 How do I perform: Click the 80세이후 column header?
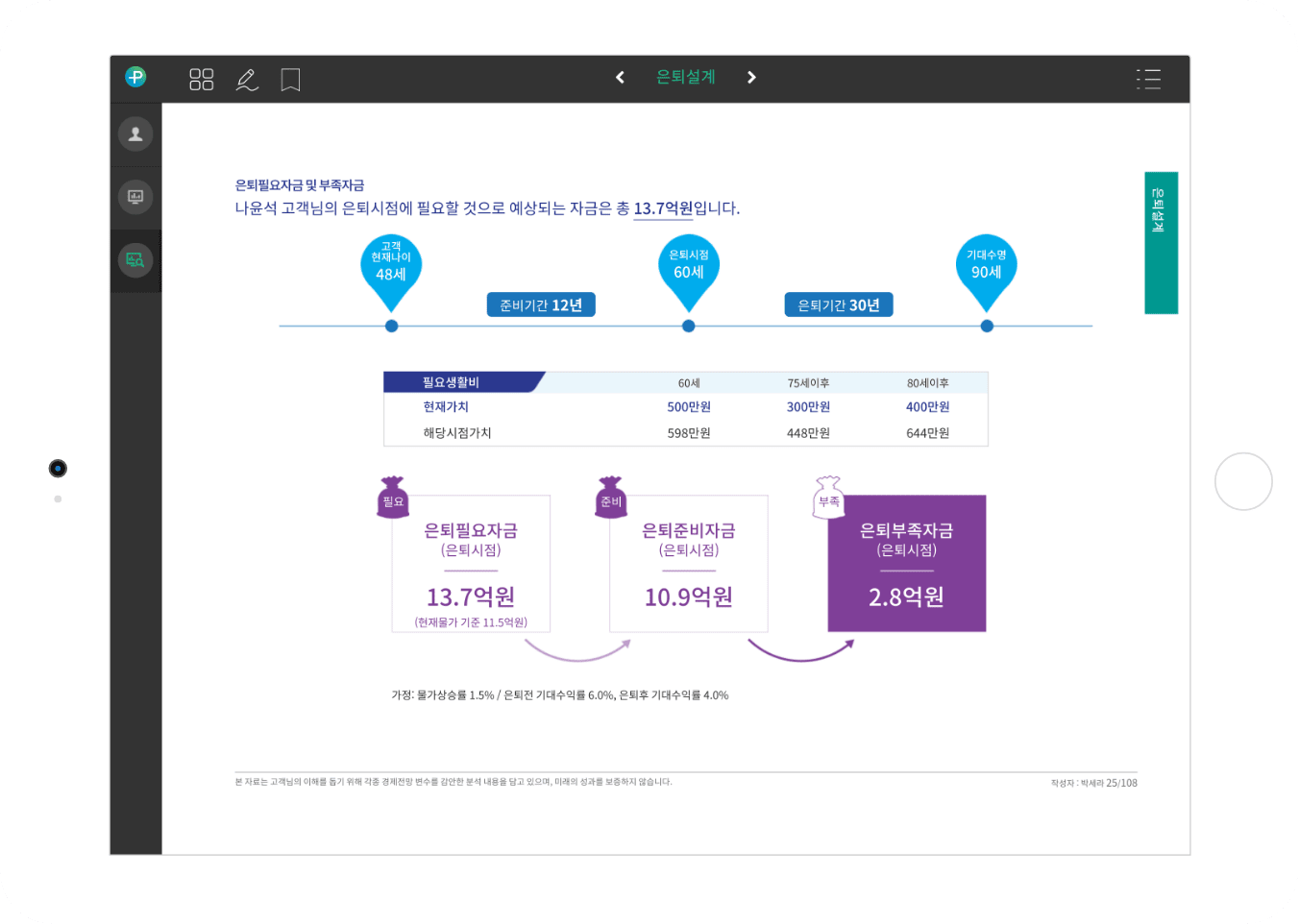[x=927, y=383]
